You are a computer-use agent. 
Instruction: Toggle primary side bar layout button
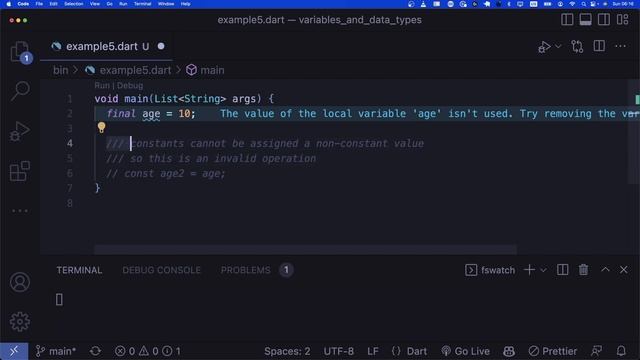click(x=567, y=20)
